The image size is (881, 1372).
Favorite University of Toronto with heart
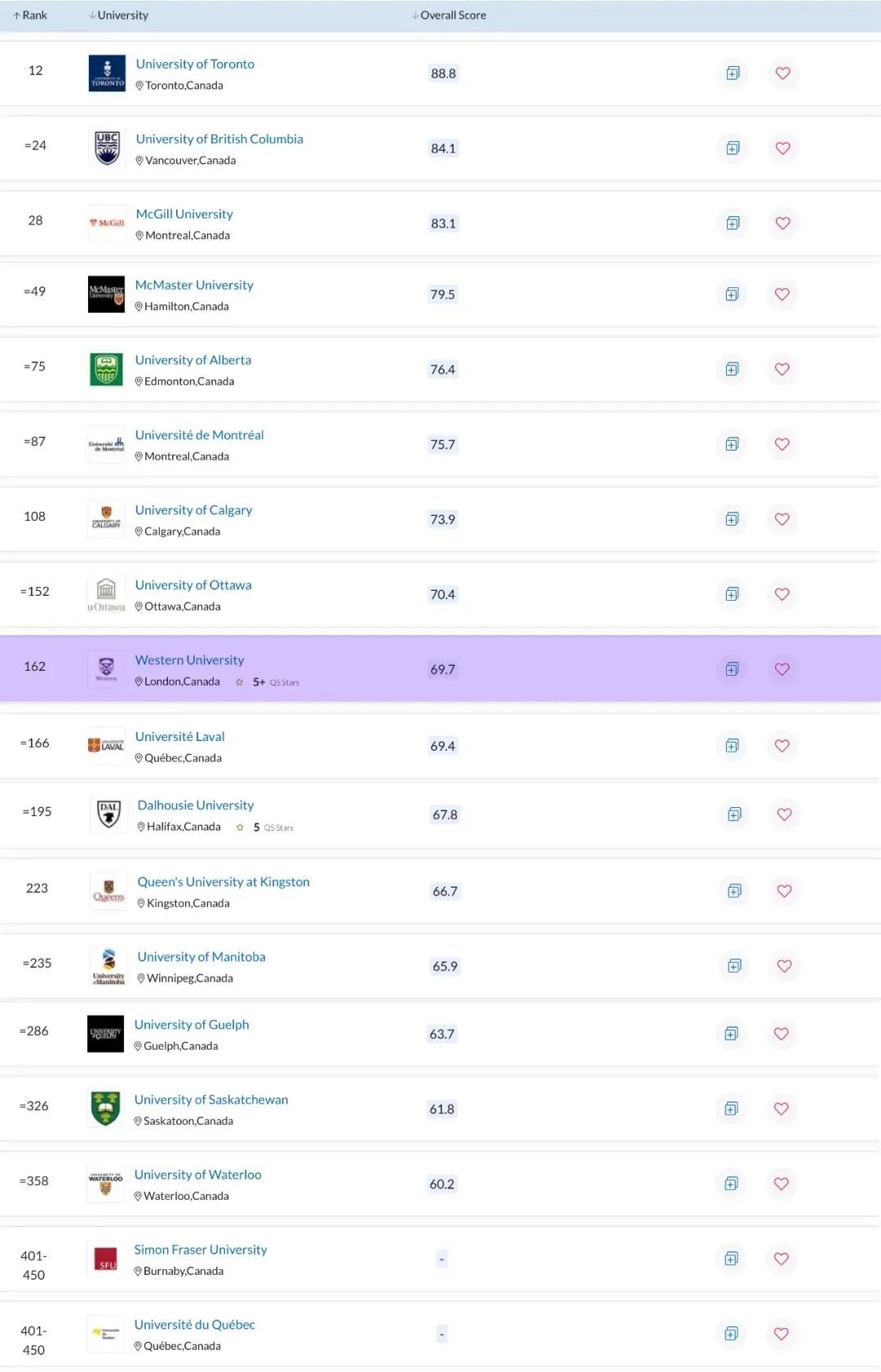(x=782, y=73)
